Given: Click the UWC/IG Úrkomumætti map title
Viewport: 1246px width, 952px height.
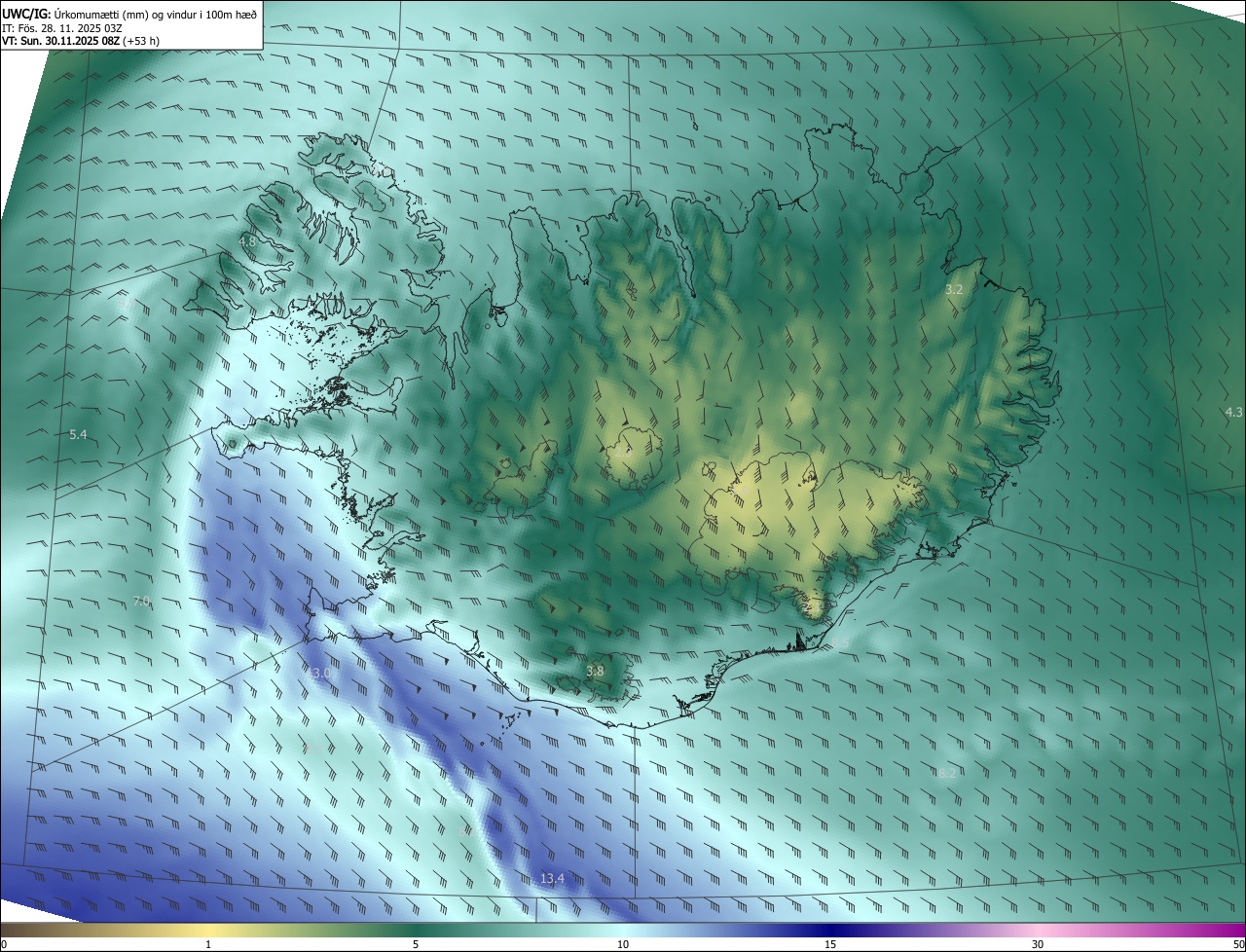Looking at the screenshot, I should coord(129,13).
